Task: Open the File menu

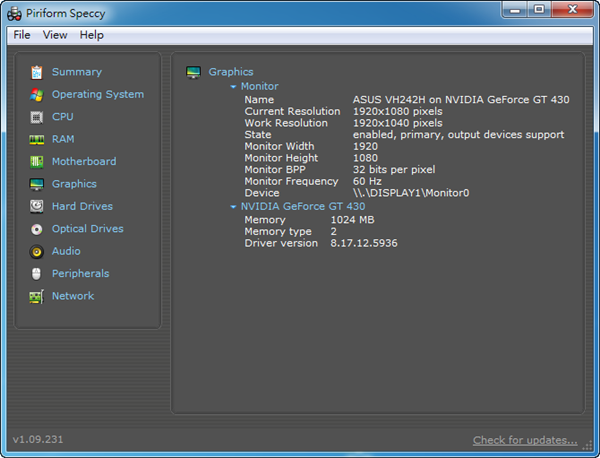Action: point(22,35)
